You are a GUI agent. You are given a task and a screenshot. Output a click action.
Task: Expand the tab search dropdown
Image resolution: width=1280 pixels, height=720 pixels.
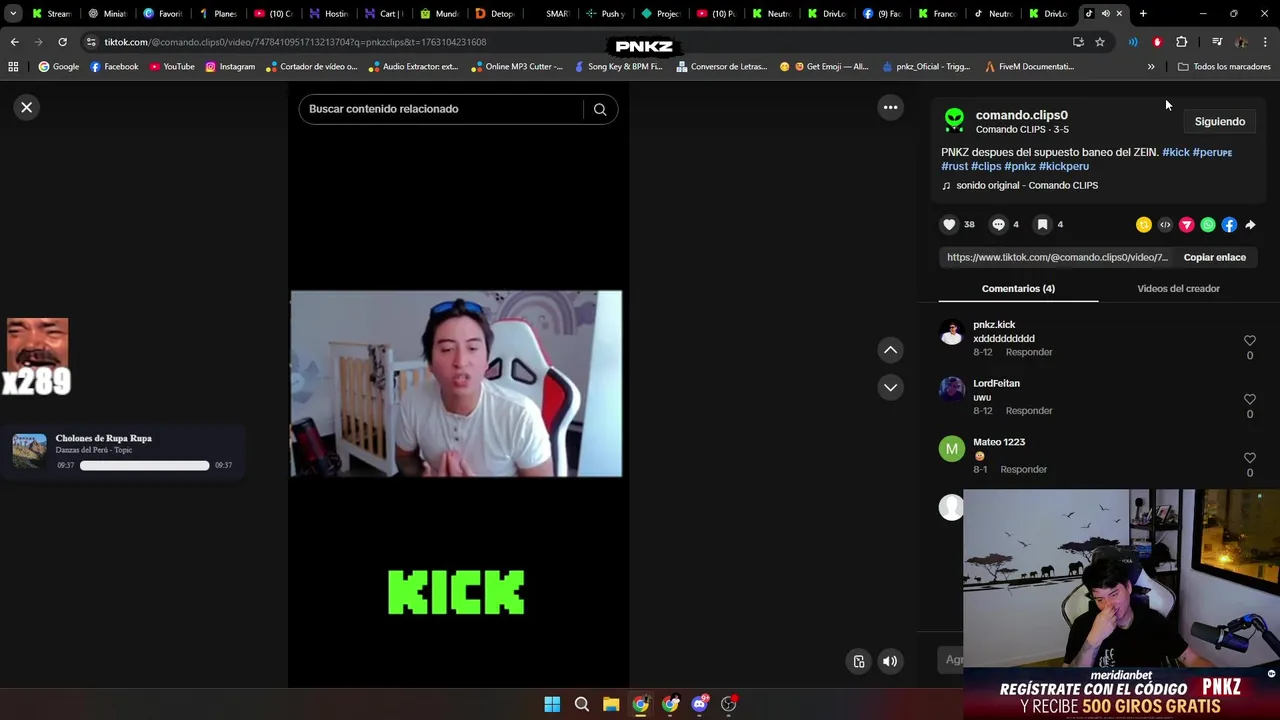[x=13, y=14]
